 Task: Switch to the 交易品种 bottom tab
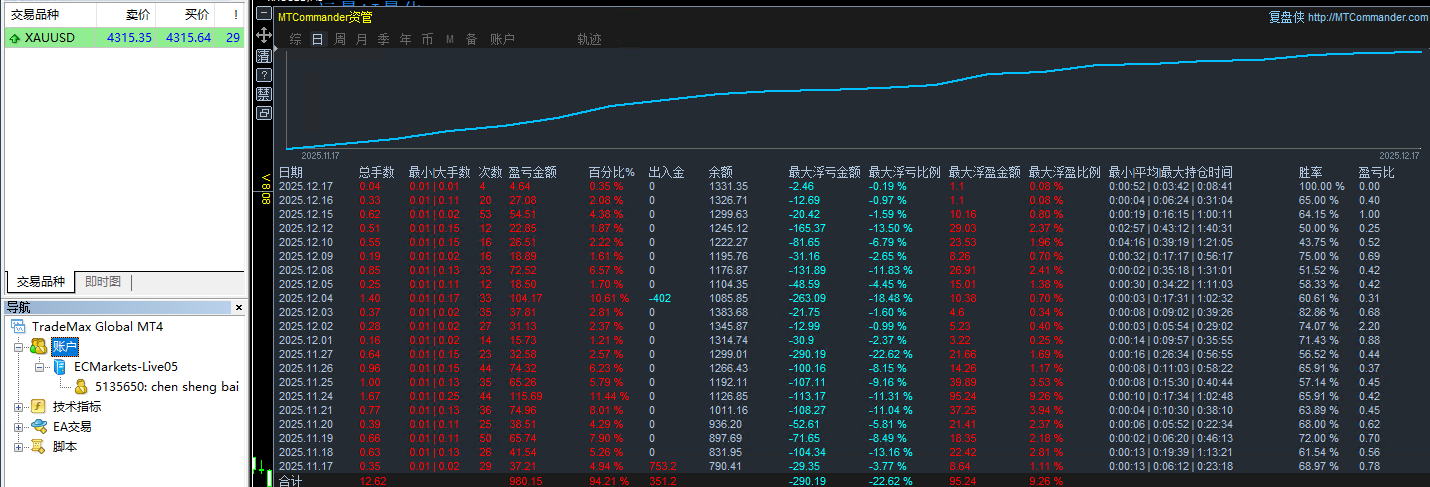41,282
